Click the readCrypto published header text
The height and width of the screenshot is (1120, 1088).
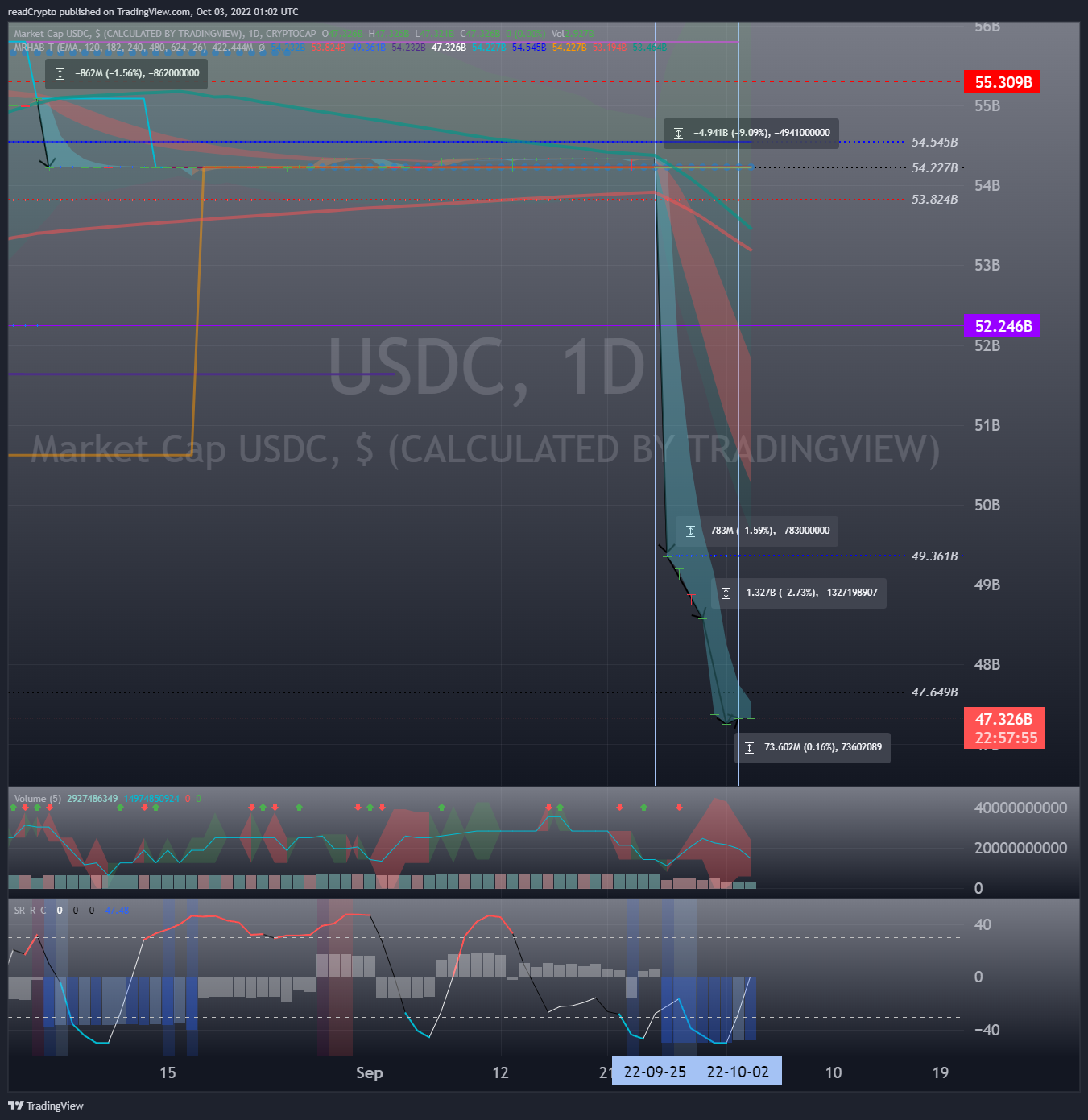tap(153, 12)
